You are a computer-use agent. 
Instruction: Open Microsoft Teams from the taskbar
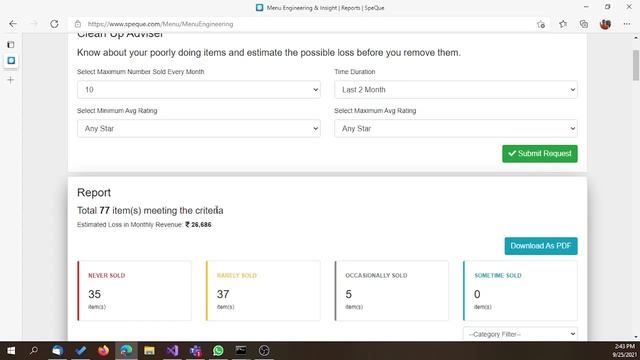[x=196, y=351]
